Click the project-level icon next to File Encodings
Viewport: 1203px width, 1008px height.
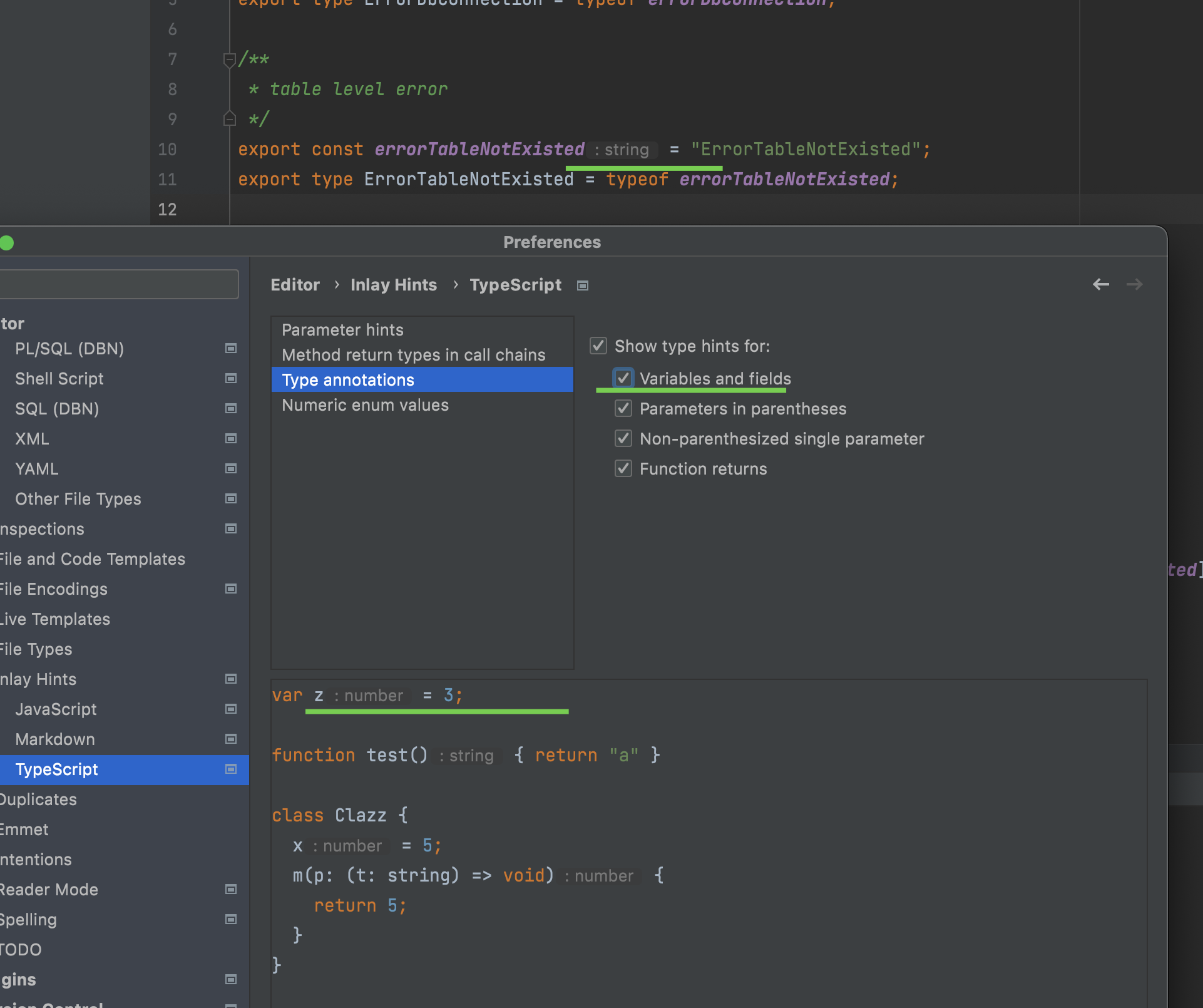[231, 589]
